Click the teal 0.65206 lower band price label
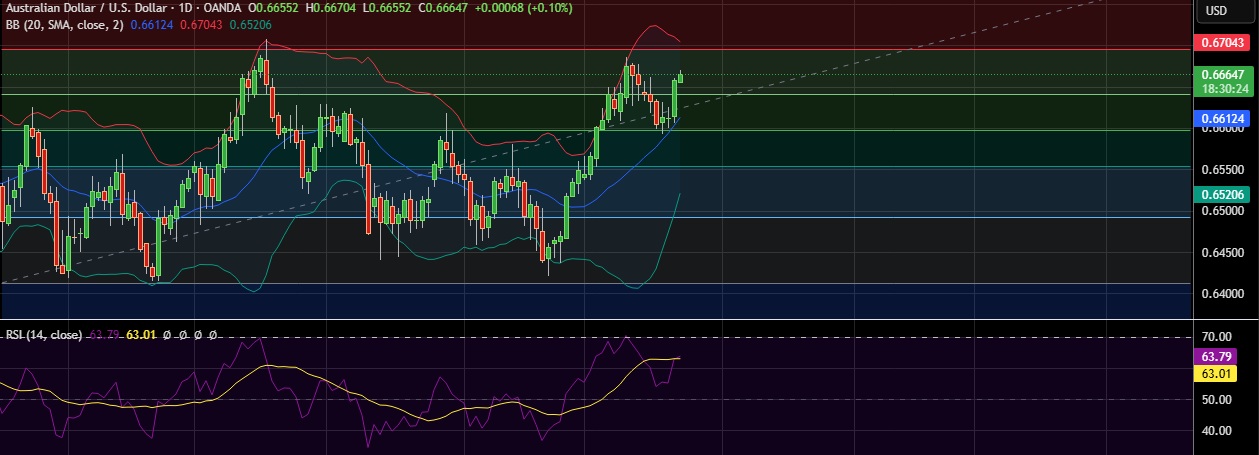 (1223, 194)
